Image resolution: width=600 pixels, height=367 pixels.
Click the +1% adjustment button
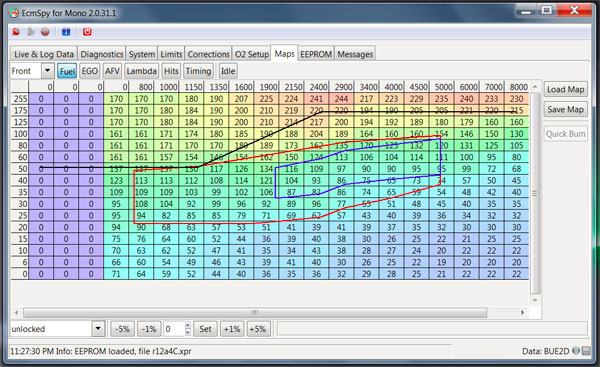(x=232, y=329)
